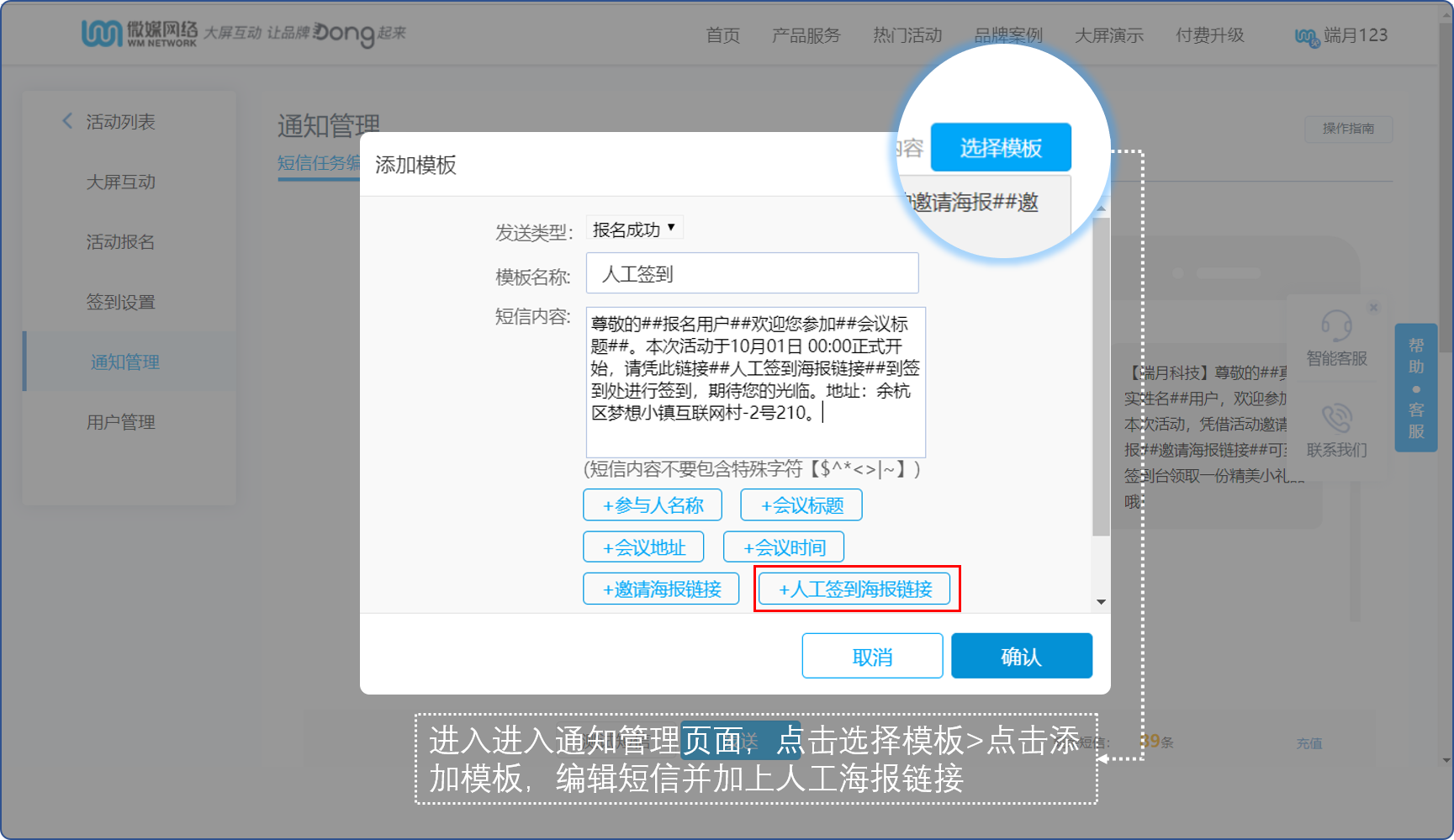Open the 发送类型 dropdown showing 报名成功
Viewport: 1454px width, 840px height.
point(633,227)
